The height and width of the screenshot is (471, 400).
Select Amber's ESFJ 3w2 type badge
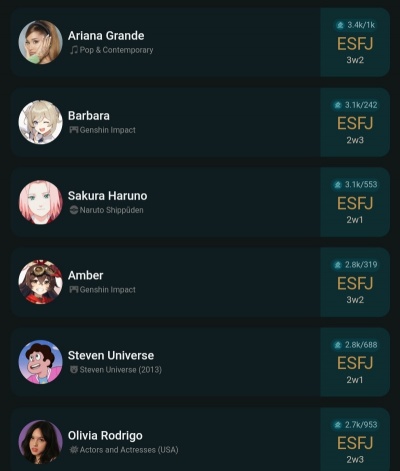(355, 282)
